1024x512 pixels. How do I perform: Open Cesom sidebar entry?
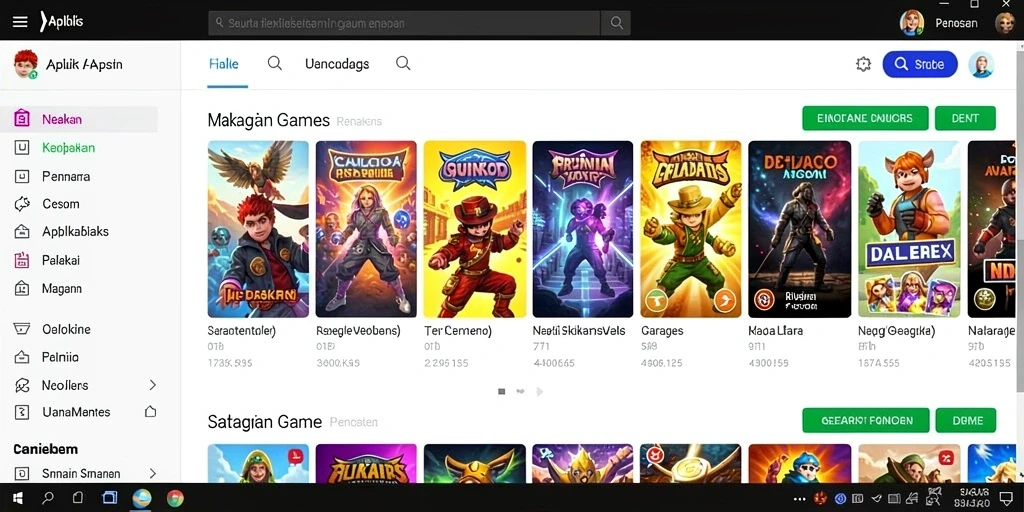(61, 204)
